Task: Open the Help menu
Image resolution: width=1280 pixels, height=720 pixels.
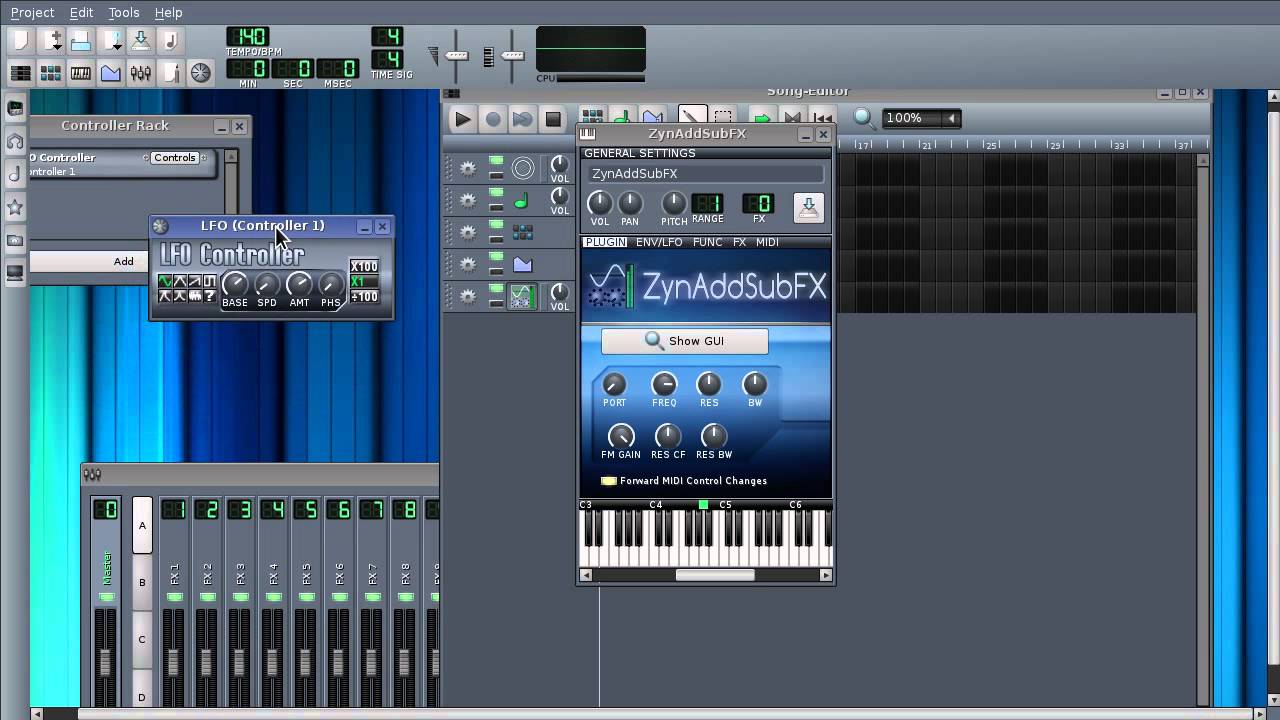Action: [168, 12]
